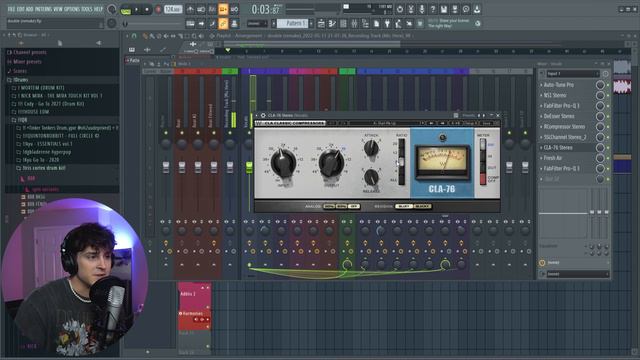Toggle Auto-Tune Pro slot enable knob
Screen dimensions: 640x360
(x=600, y=85)
